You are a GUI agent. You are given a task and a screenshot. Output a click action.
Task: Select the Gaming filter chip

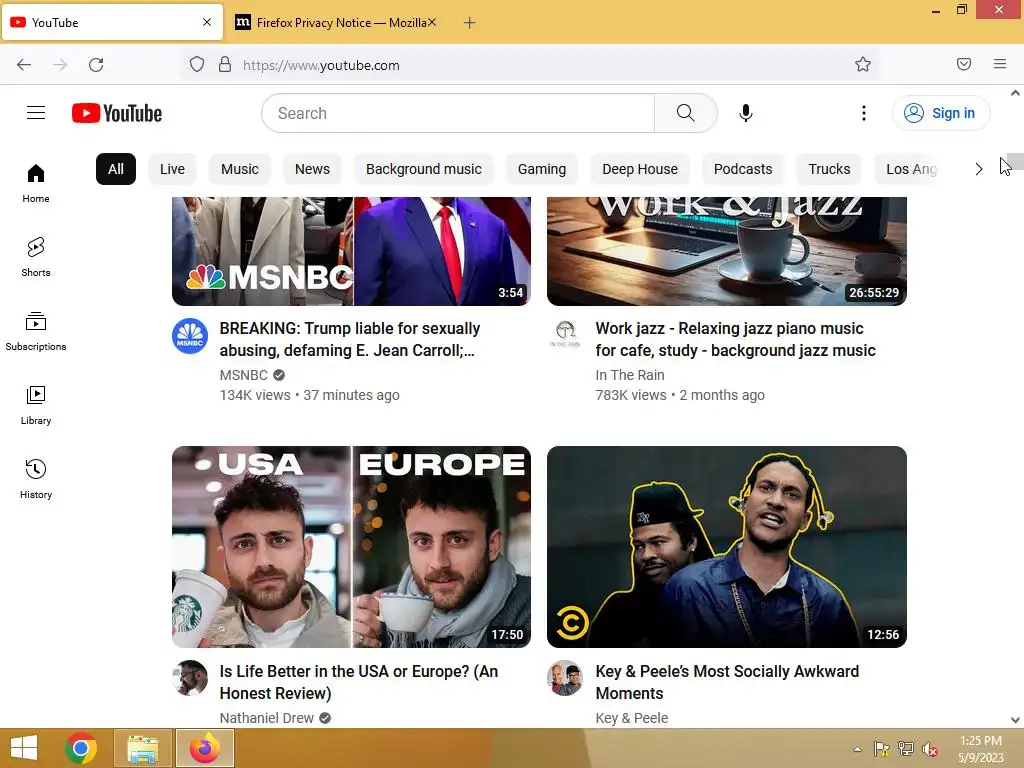[542, 169]
